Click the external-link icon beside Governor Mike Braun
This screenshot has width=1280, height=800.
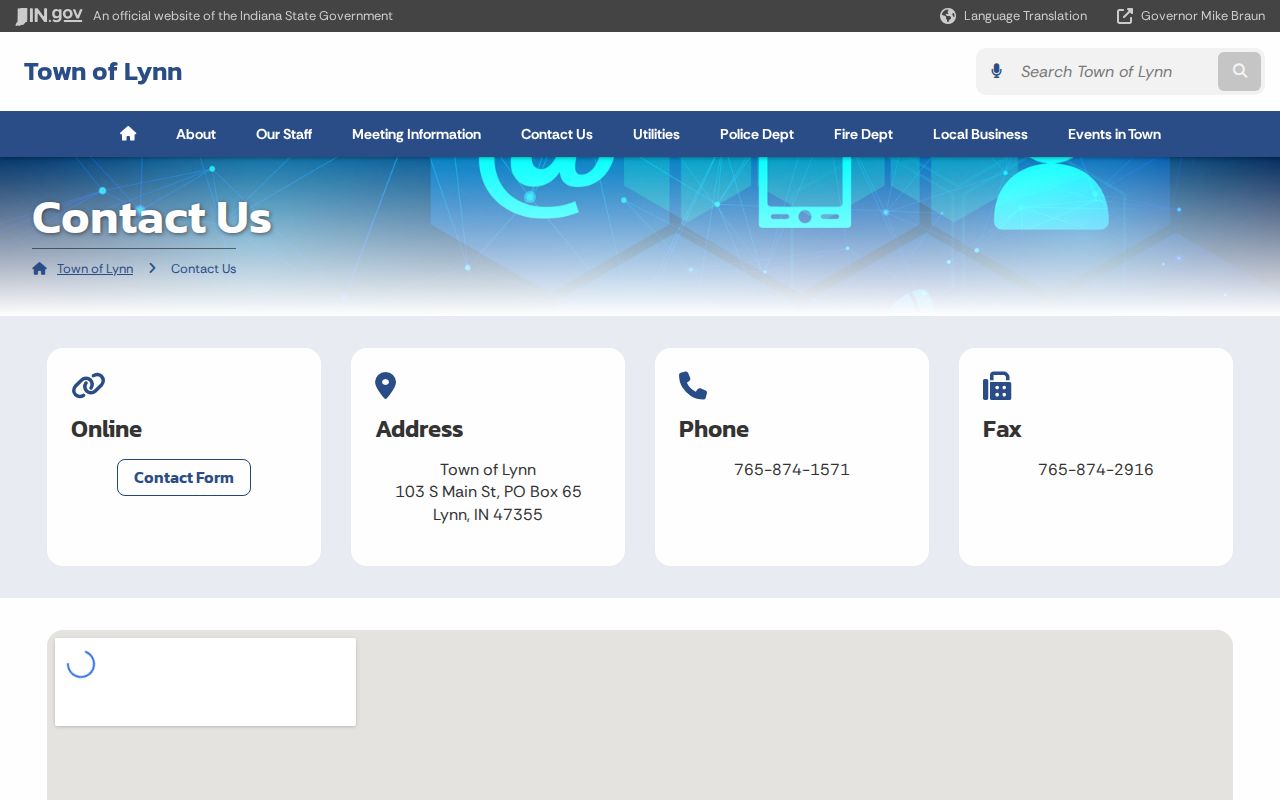tap(1125, 16)
